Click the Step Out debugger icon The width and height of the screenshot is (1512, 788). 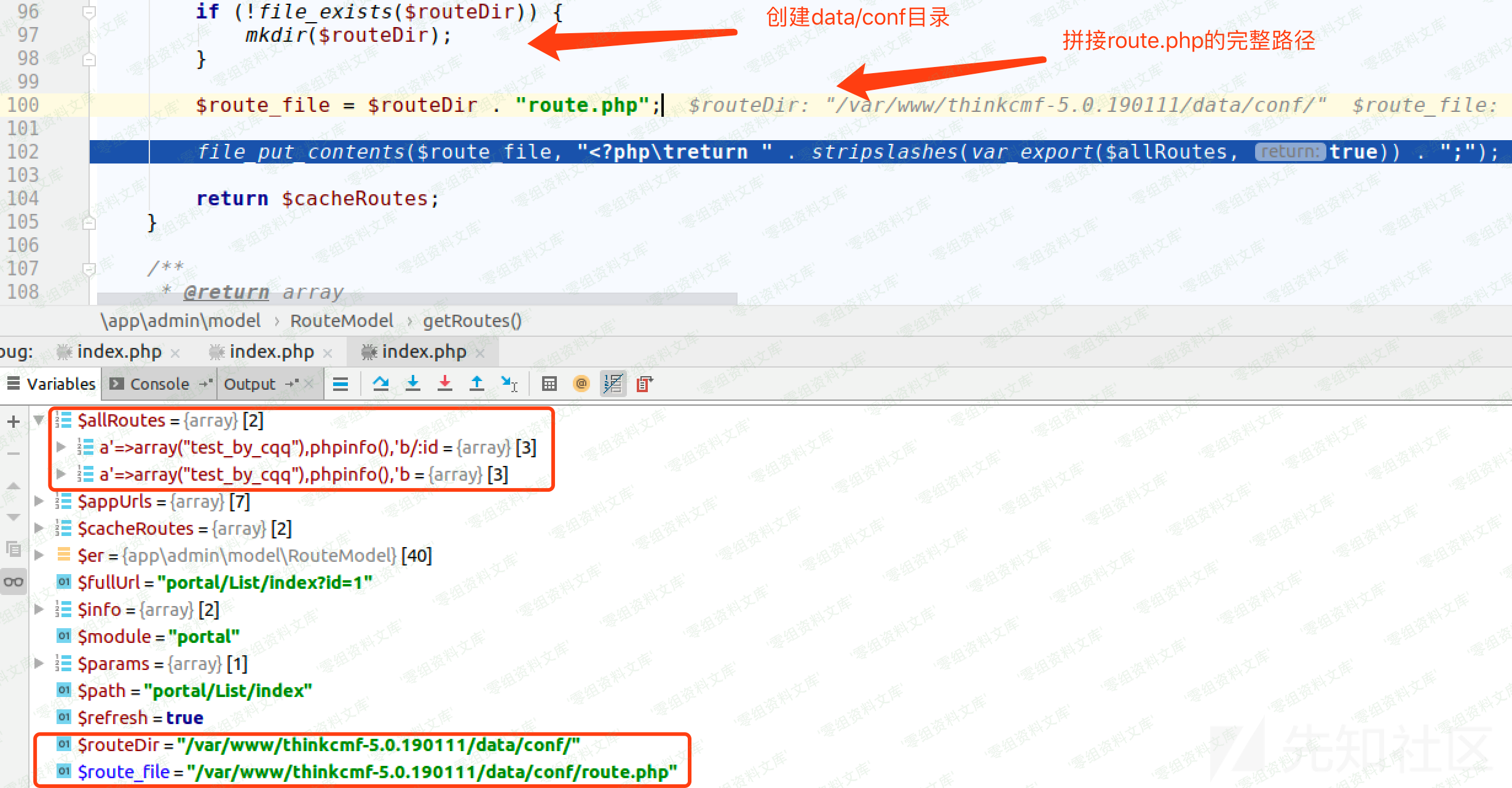(476, 384)
